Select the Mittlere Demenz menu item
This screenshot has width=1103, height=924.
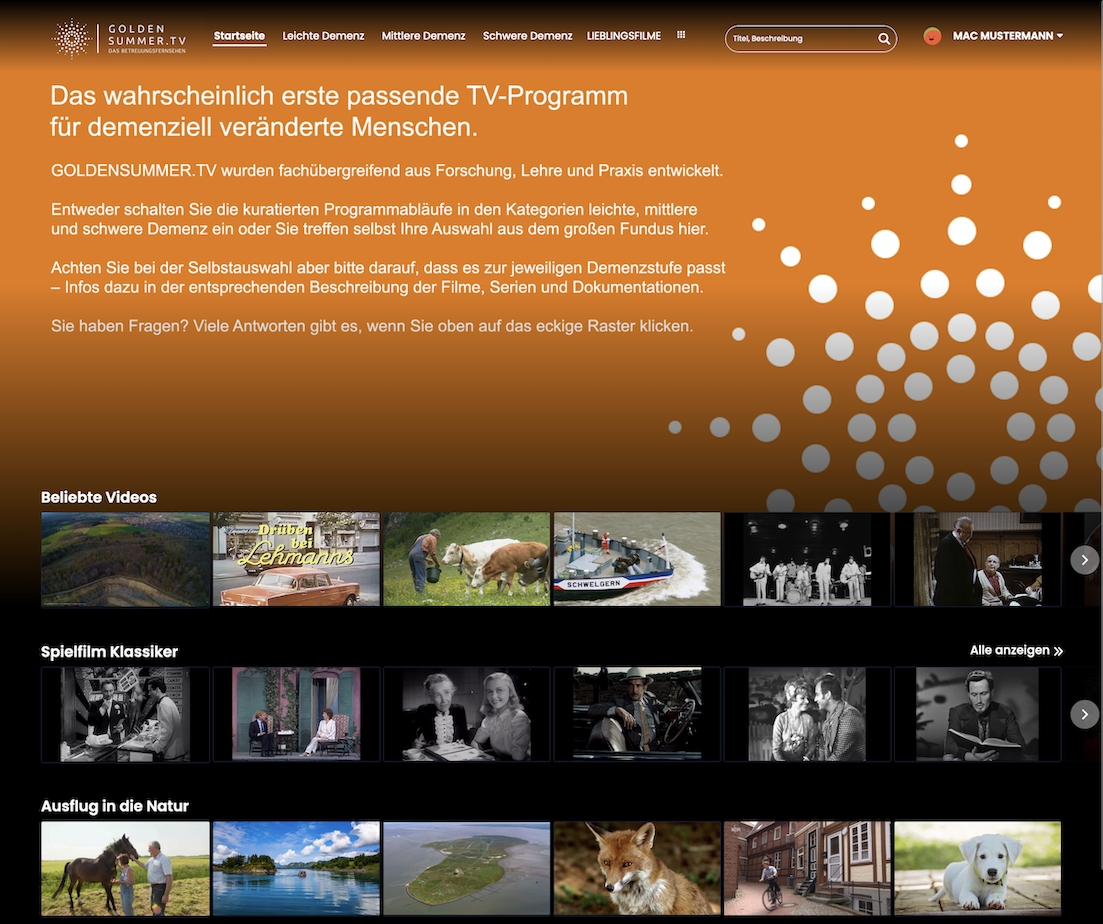[423, 36]
